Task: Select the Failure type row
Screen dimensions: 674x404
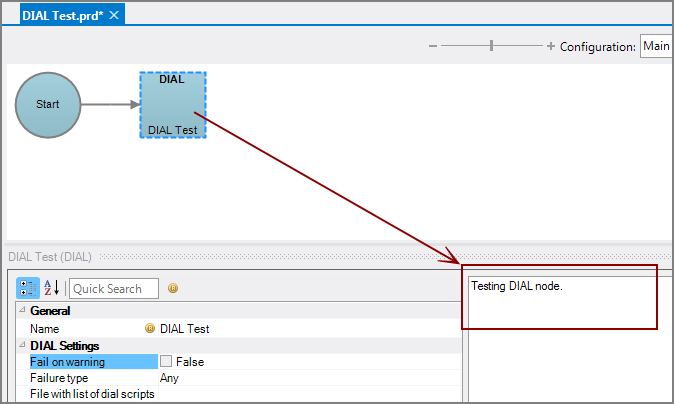Action: point(239,378)
